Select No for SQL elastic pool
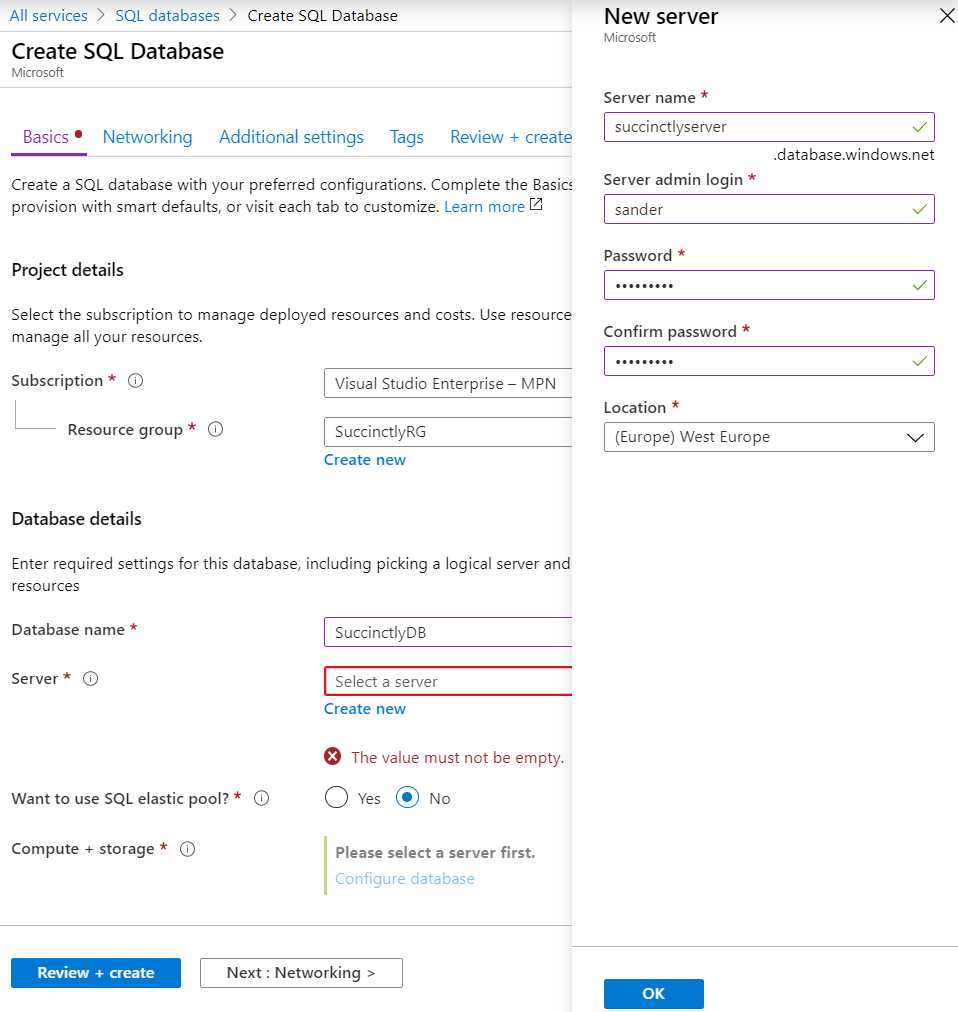 404,798
